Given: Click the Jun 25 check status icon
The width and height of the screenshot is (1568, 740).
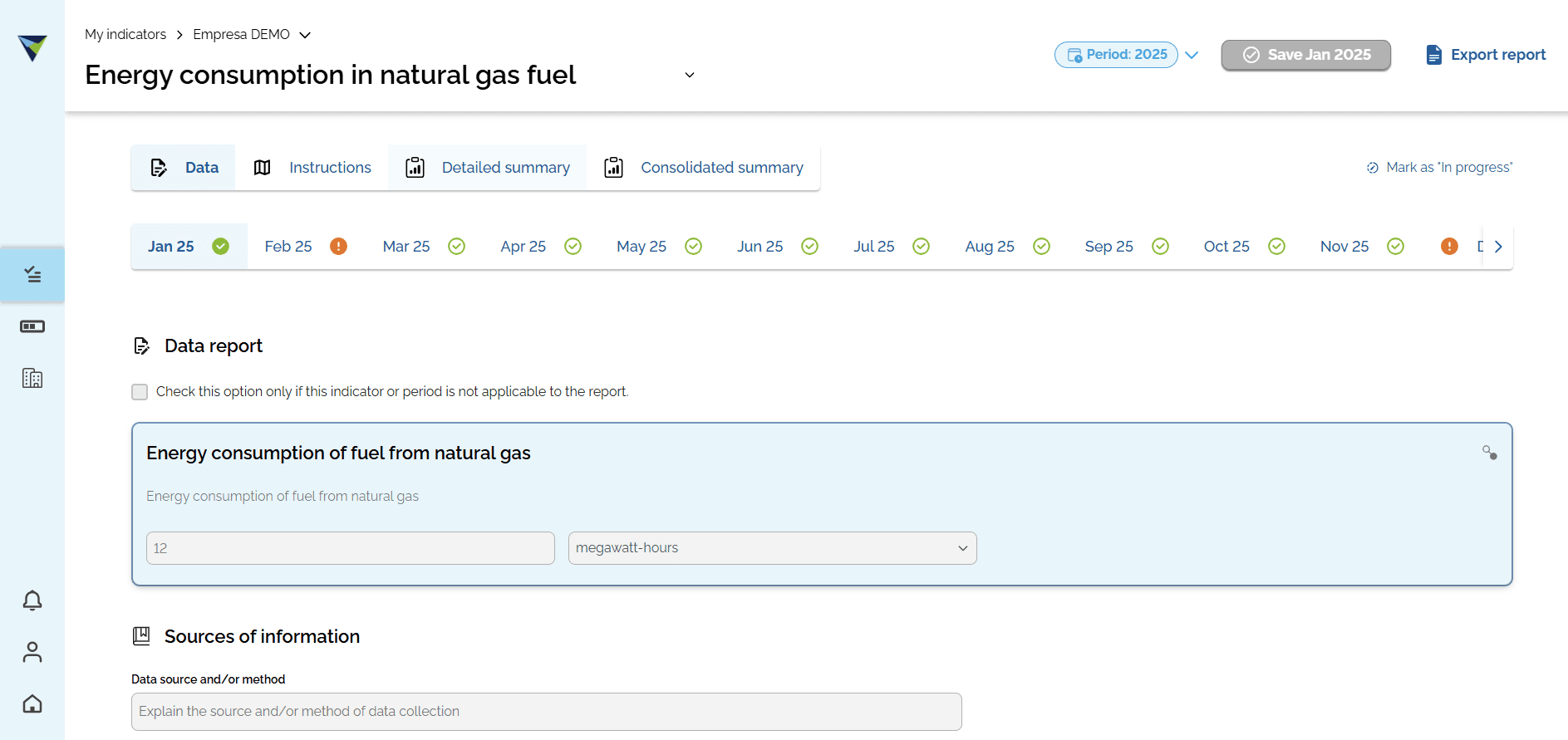Looking at the screenshot, I should [809, 247].
